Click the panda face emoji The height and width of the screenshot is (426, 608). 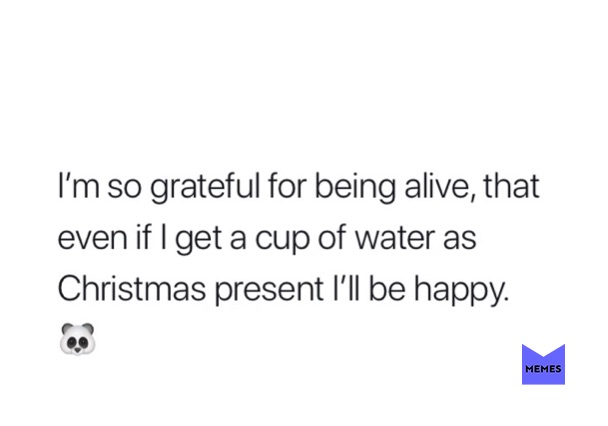pyautogui.click(x=77, y=338)
